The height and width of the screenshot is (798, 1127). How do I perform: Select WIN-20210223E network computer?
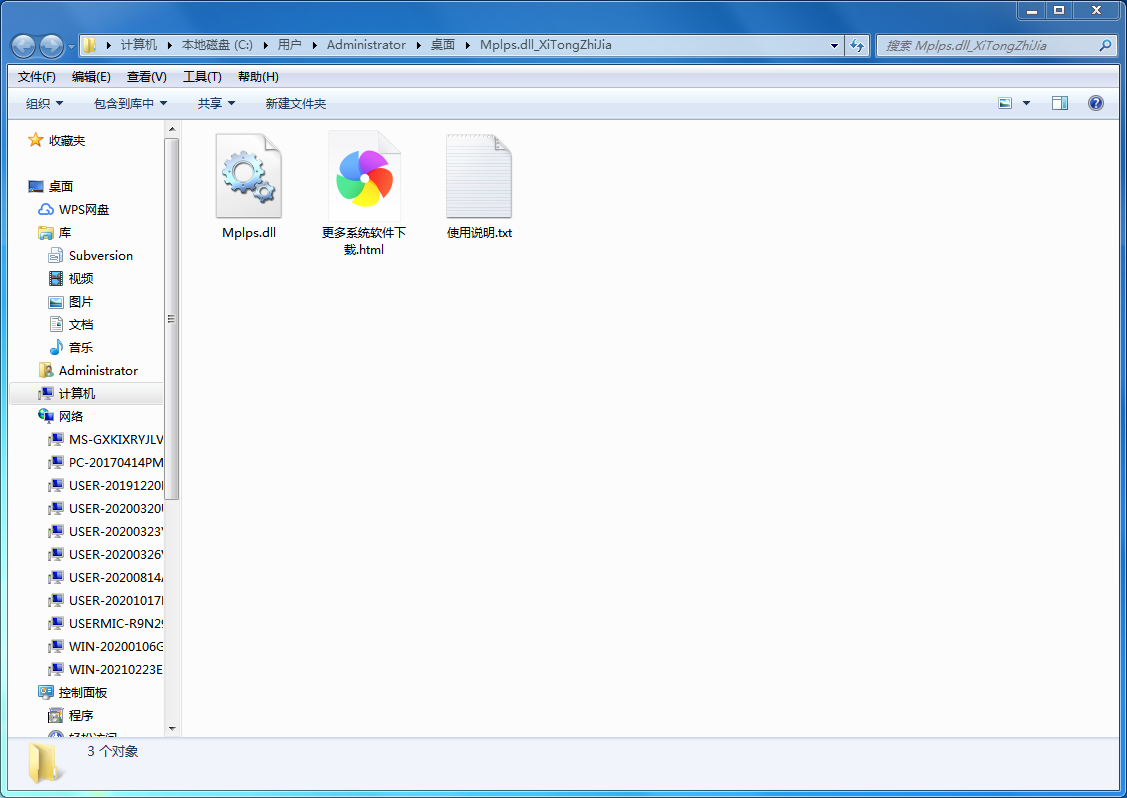point(115,669)
